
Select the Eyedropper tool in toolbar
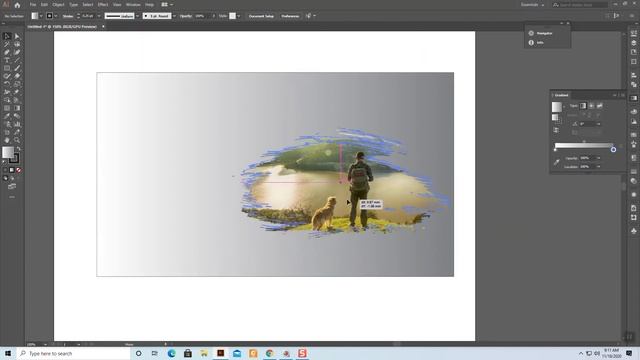coord(7,116)
